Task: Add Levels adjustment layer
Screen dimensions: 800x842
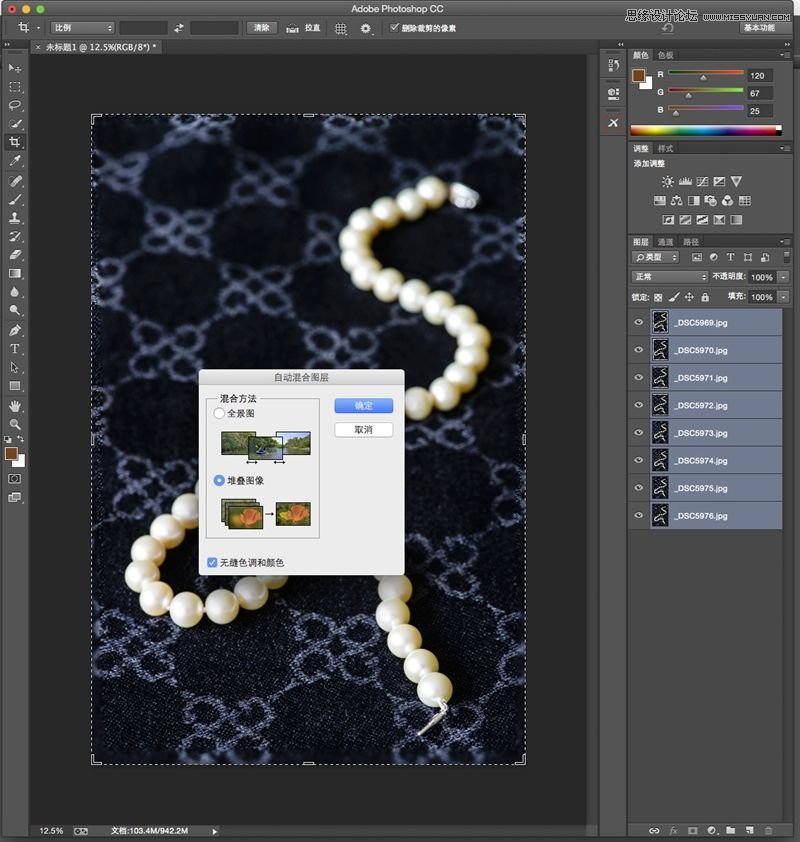Action: click(x=685, y=182)
